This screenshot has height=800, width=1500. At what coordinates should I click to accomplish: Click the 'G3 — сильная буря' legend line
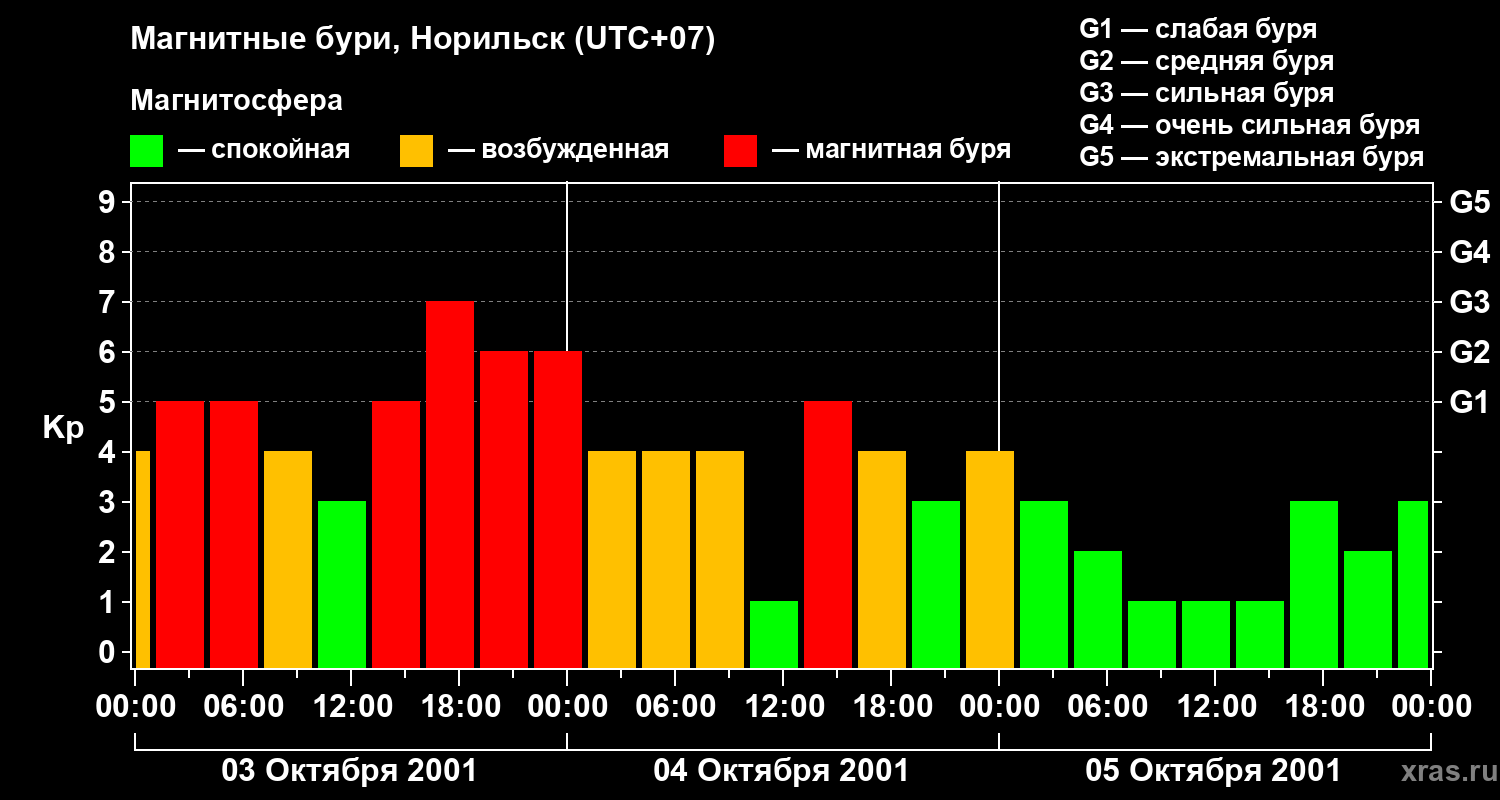tap(1207, 93)
